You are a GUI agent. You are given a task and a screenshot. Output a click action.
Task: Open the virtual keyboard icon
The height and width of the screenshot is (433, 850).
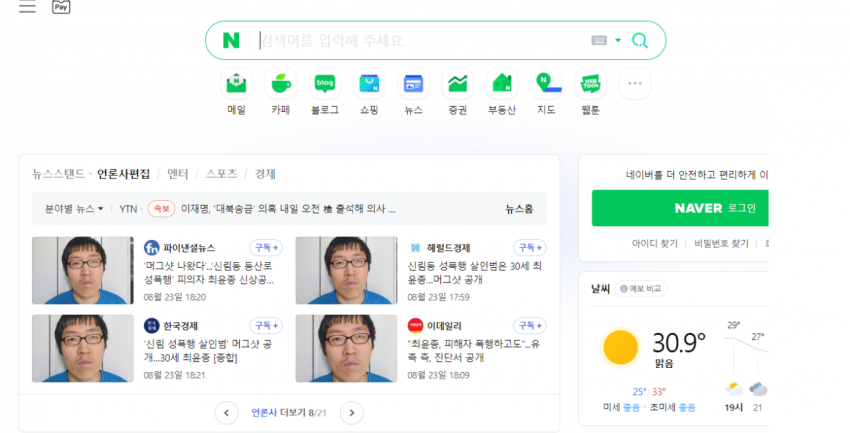599,40
